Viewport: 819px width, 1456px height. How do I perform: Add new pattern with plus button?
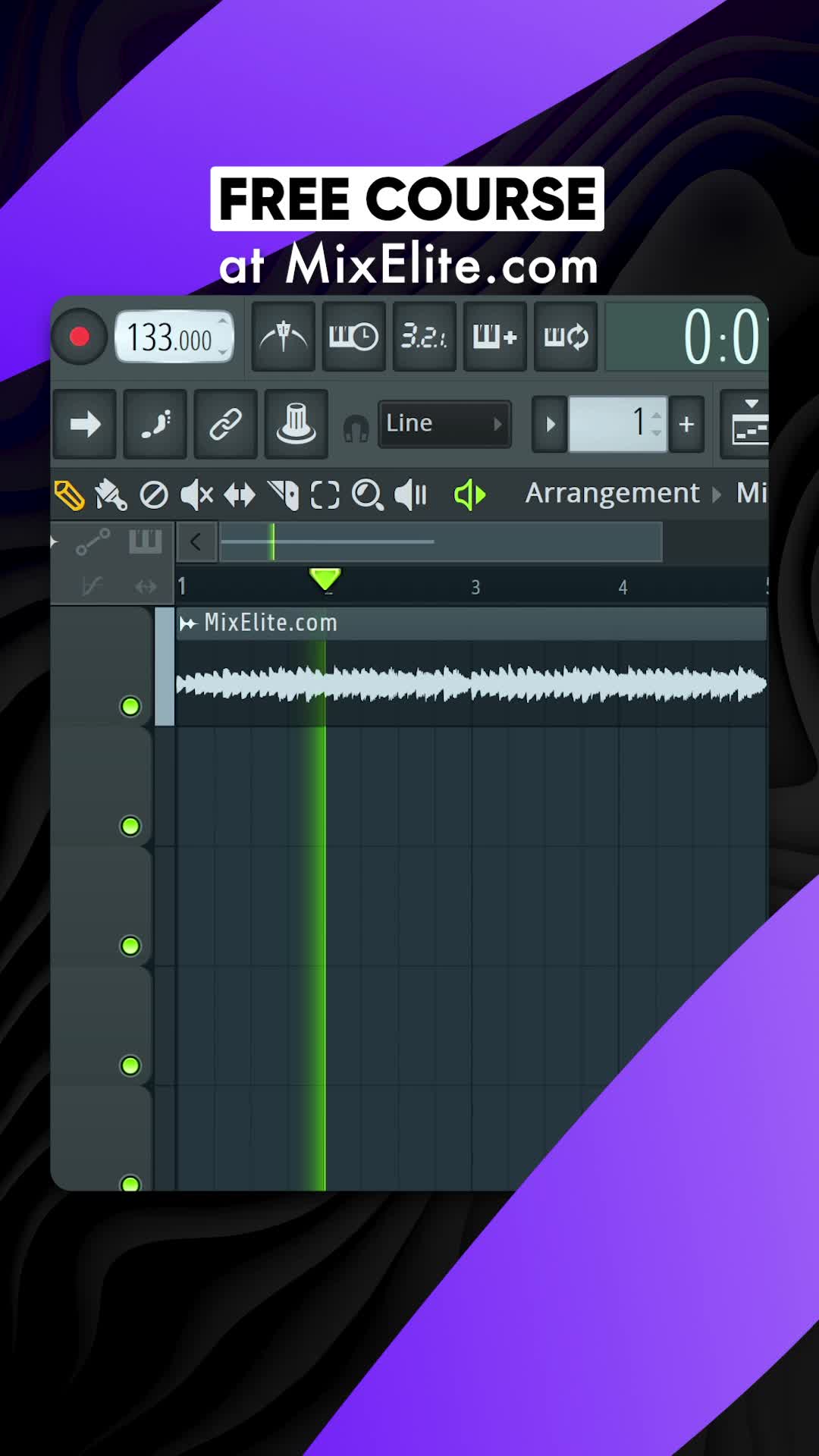click(x=686, y=424)
